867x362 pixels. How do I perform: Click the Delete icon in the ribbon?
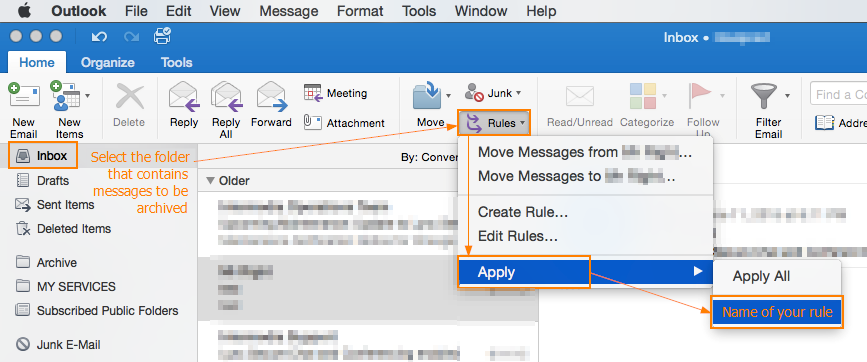coord(129,97)
